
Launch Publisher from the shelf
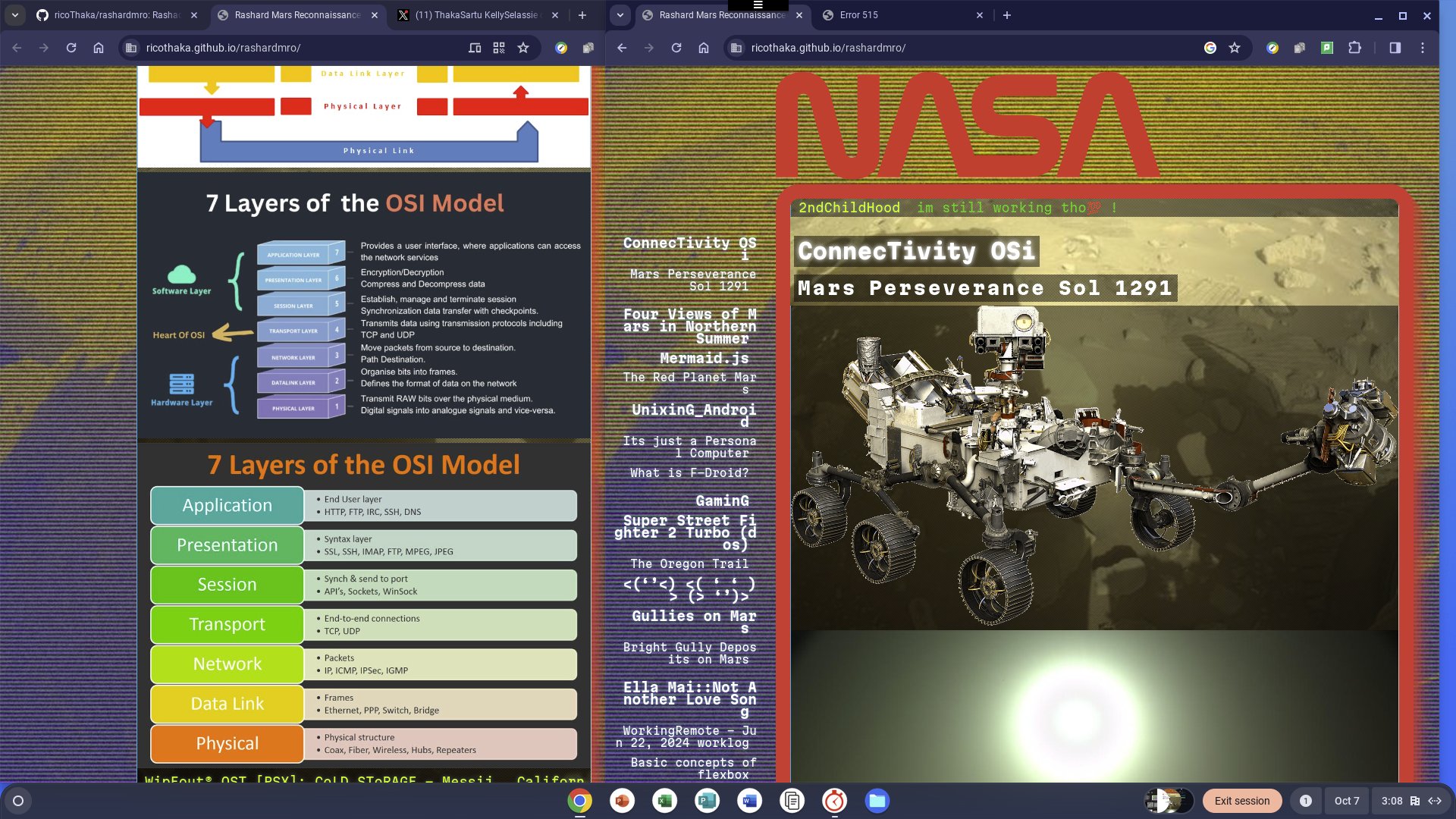[708, 801]
